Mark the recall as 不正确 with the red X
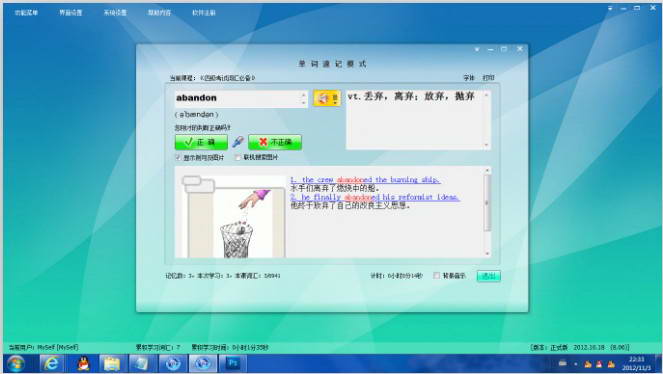663x374 pixels. coord(275,142)
